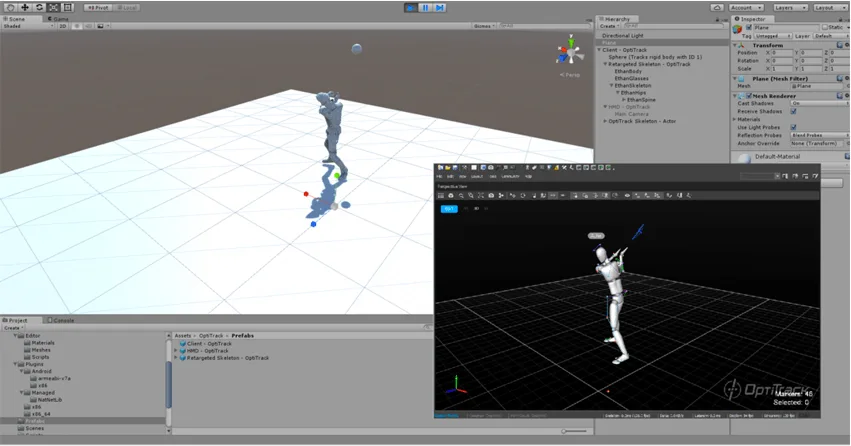The width and height of the screenshot is (851, 446).
Task: Toggle the Use Light Probes checkbox
Action: point(793,127)
